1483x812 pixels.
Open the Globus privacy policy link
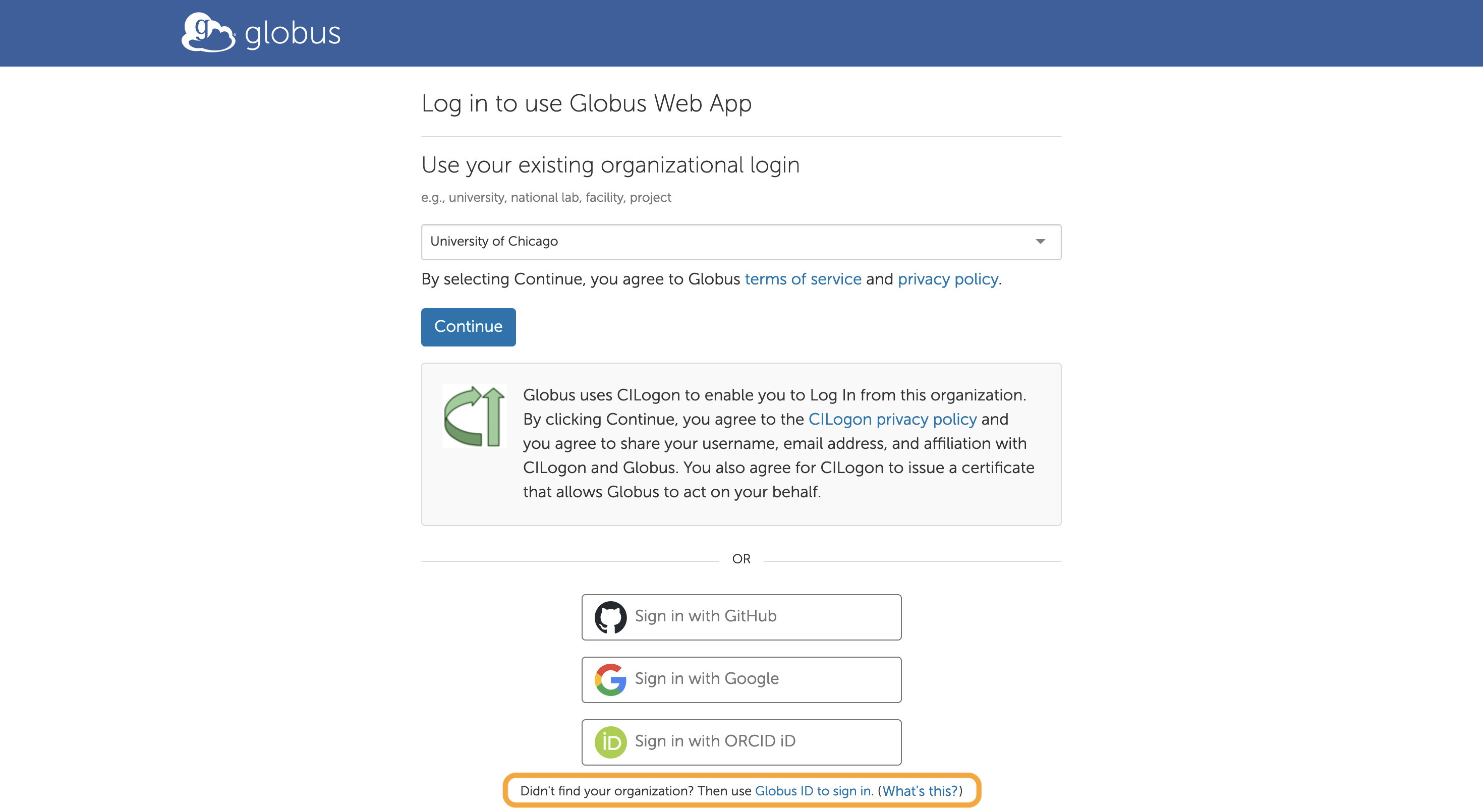pos(948,279)
